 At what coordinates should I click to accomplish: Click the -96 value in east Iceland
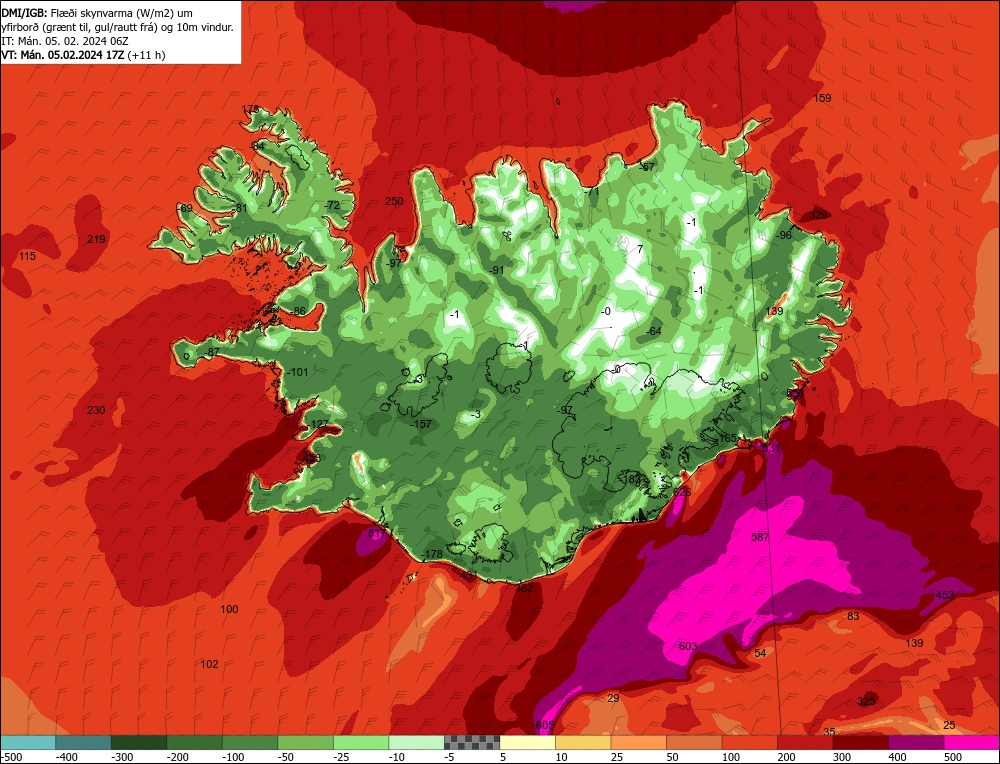tap(783, 235)
